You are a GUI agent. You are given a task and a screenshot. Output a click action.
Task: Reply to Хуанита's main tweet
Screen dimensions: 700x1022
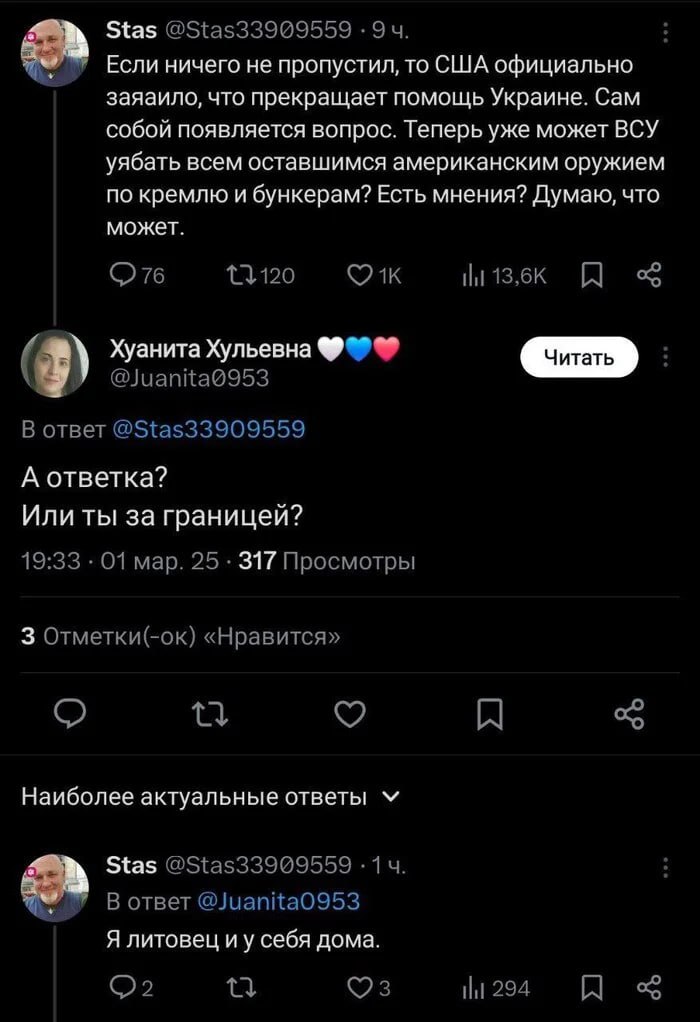pos(68,712)
